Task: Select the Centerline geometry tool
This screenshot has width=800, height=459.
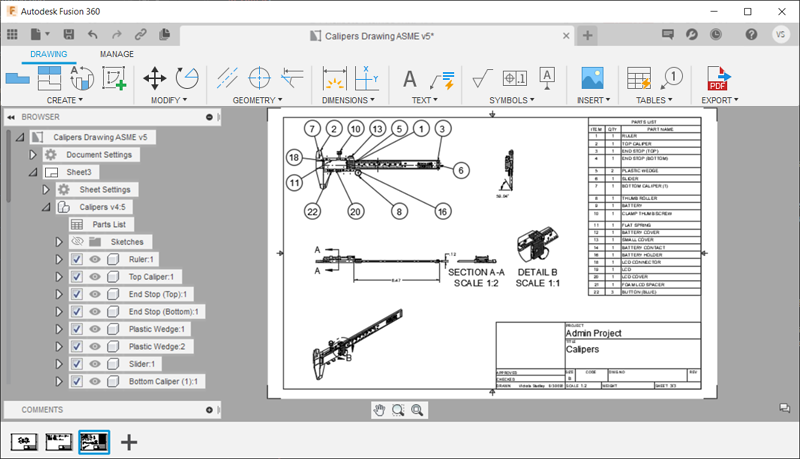Action: click(x=227, y=78)
